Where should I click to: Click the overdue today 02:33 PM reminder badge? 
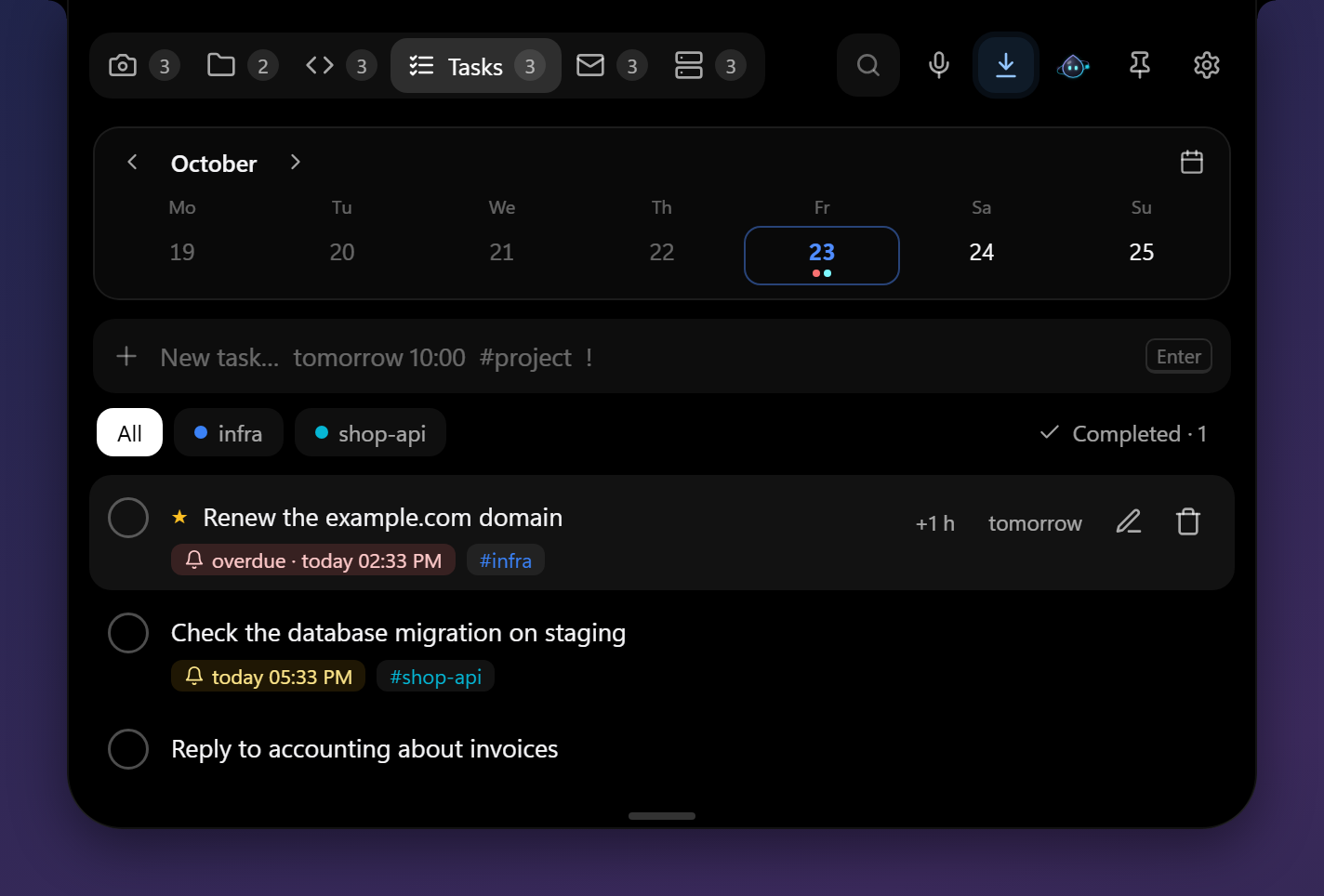313,560
